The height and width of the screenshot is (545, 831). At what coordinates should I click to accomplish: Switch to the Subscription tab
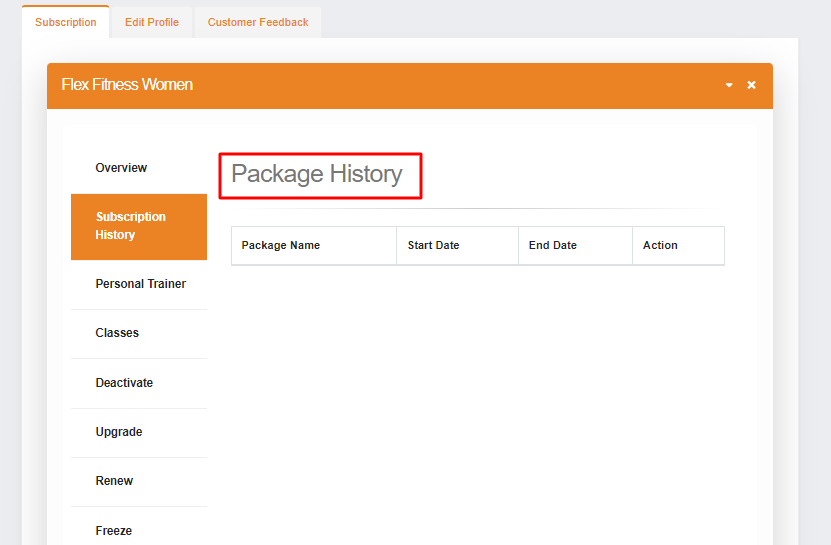(66, 22)
